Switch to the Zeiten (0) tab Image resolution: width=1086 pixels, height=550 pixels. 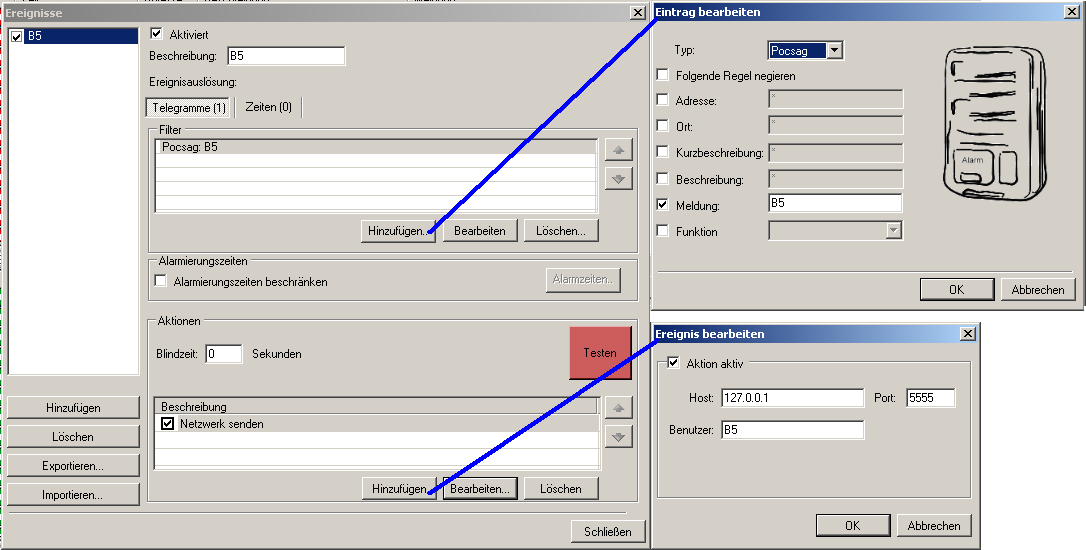268,107
